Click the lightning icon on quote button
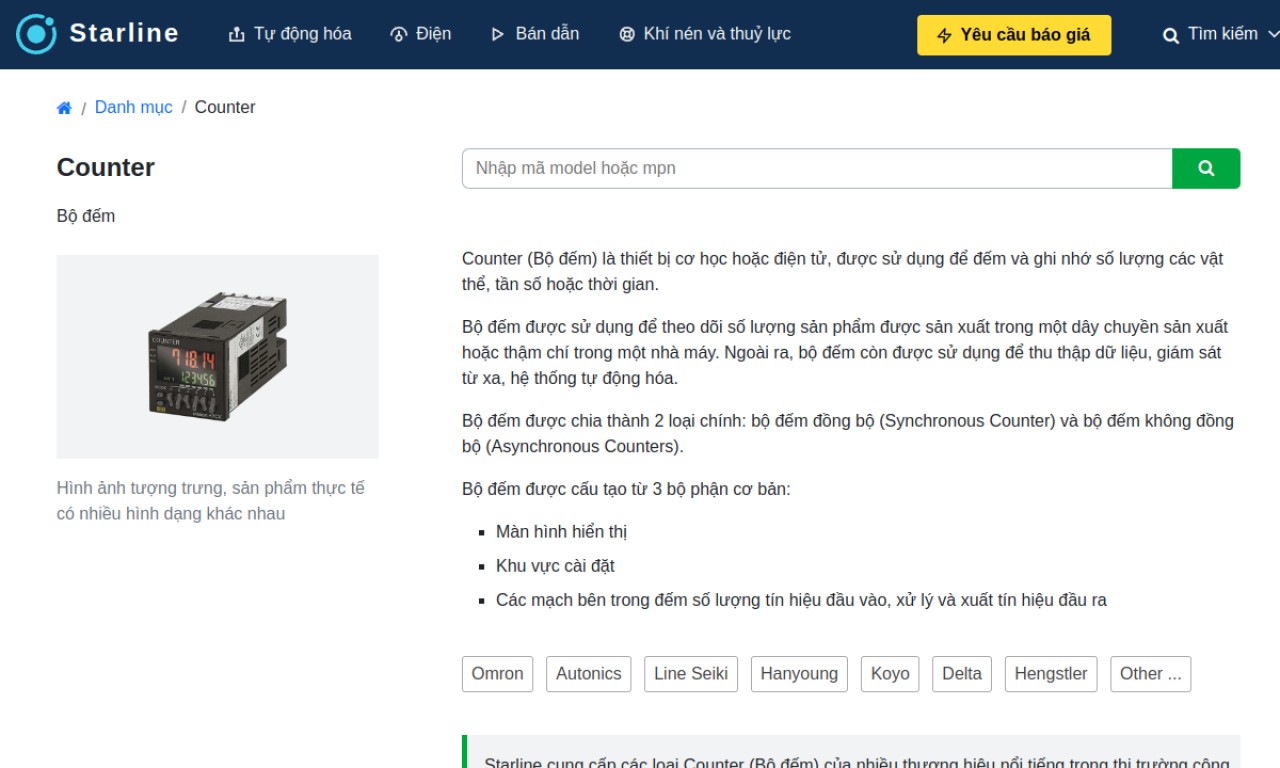This screenshot has width=1280, height=768. coord(944,36)
